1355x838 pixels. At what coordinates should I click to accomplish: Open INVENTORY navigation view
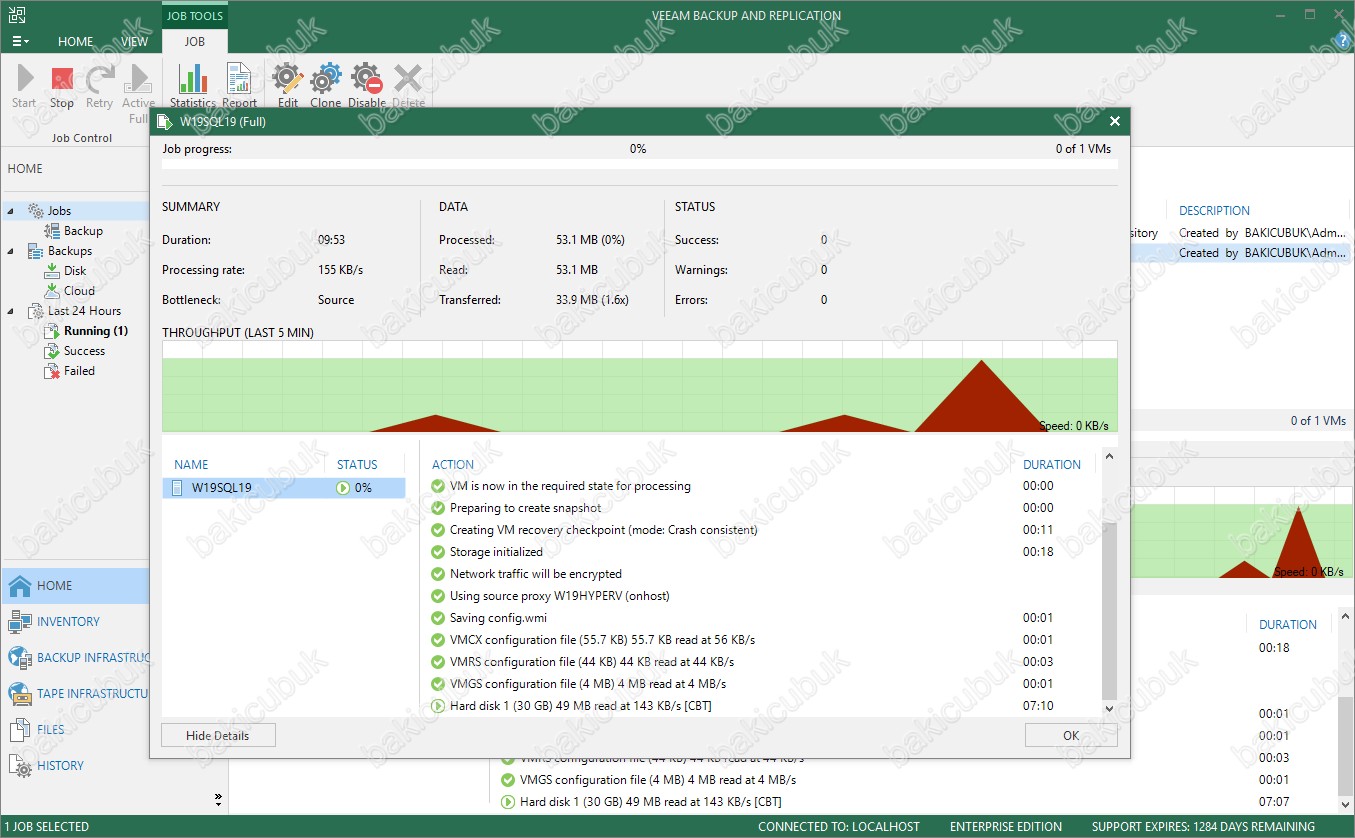76,622
